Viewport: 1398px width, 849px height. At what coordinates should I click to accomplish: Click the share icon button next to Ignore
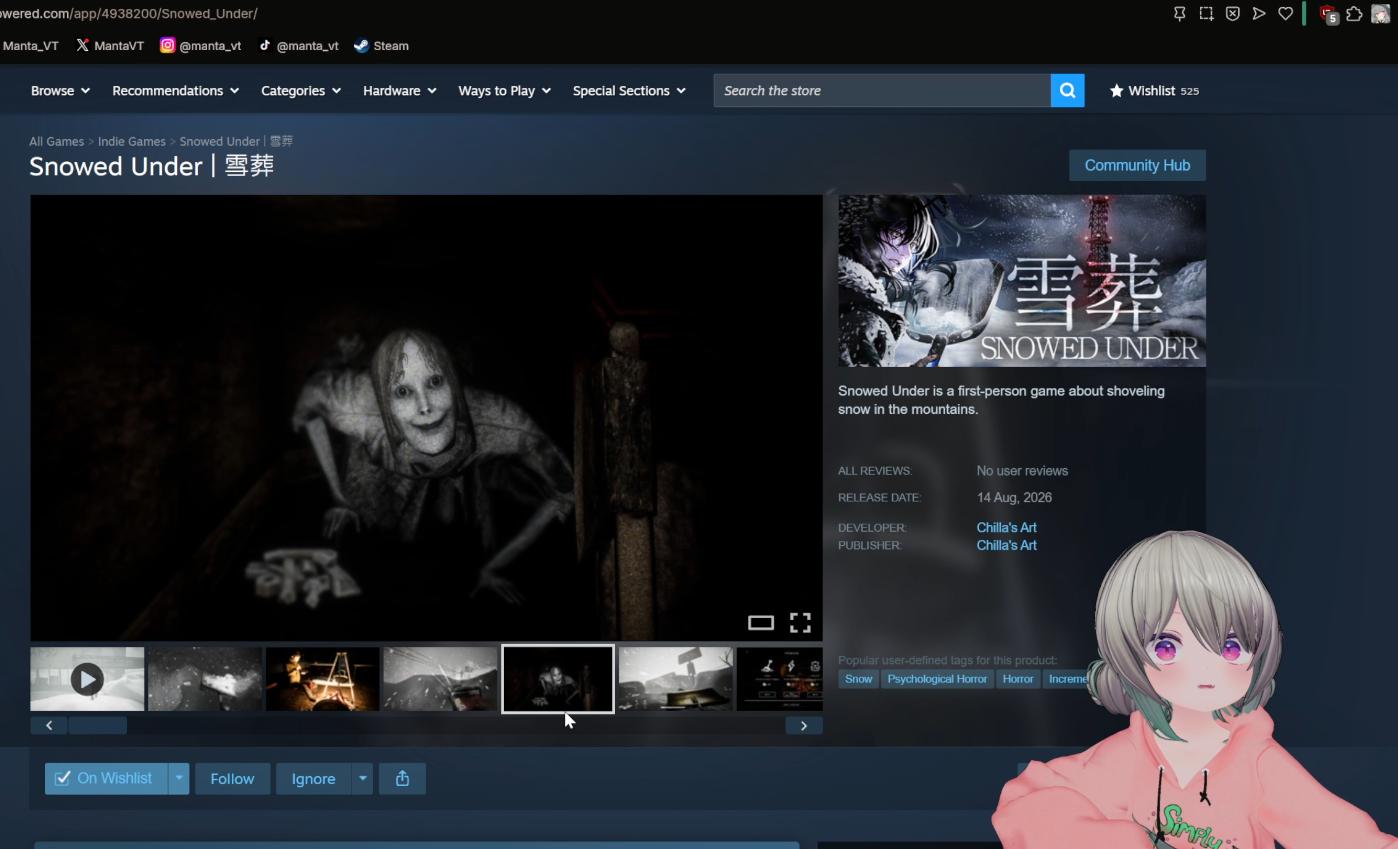pos(402,779)
